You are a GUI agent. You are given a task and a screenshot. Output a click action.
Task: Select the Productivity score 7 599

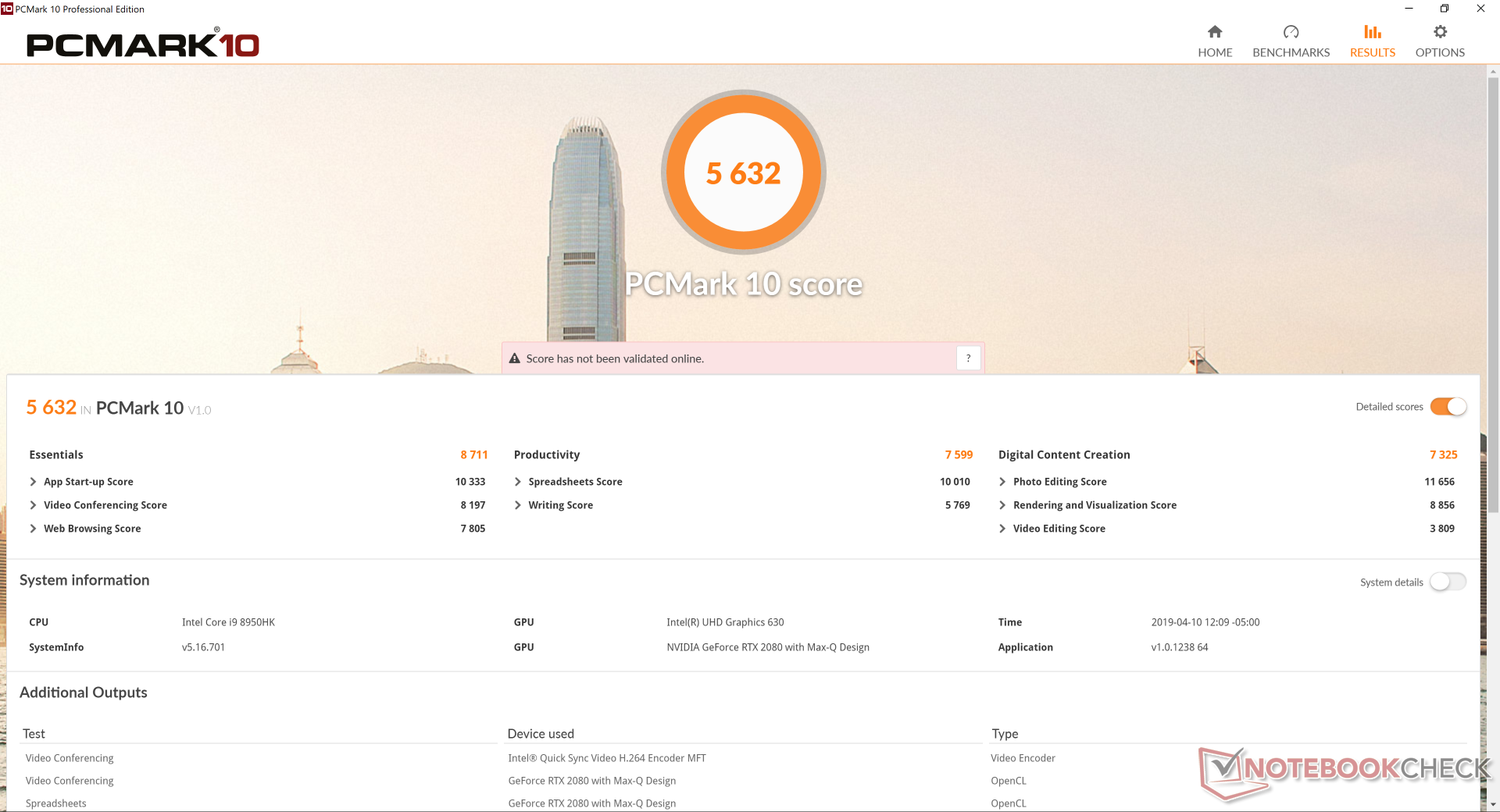pos(959,454)
